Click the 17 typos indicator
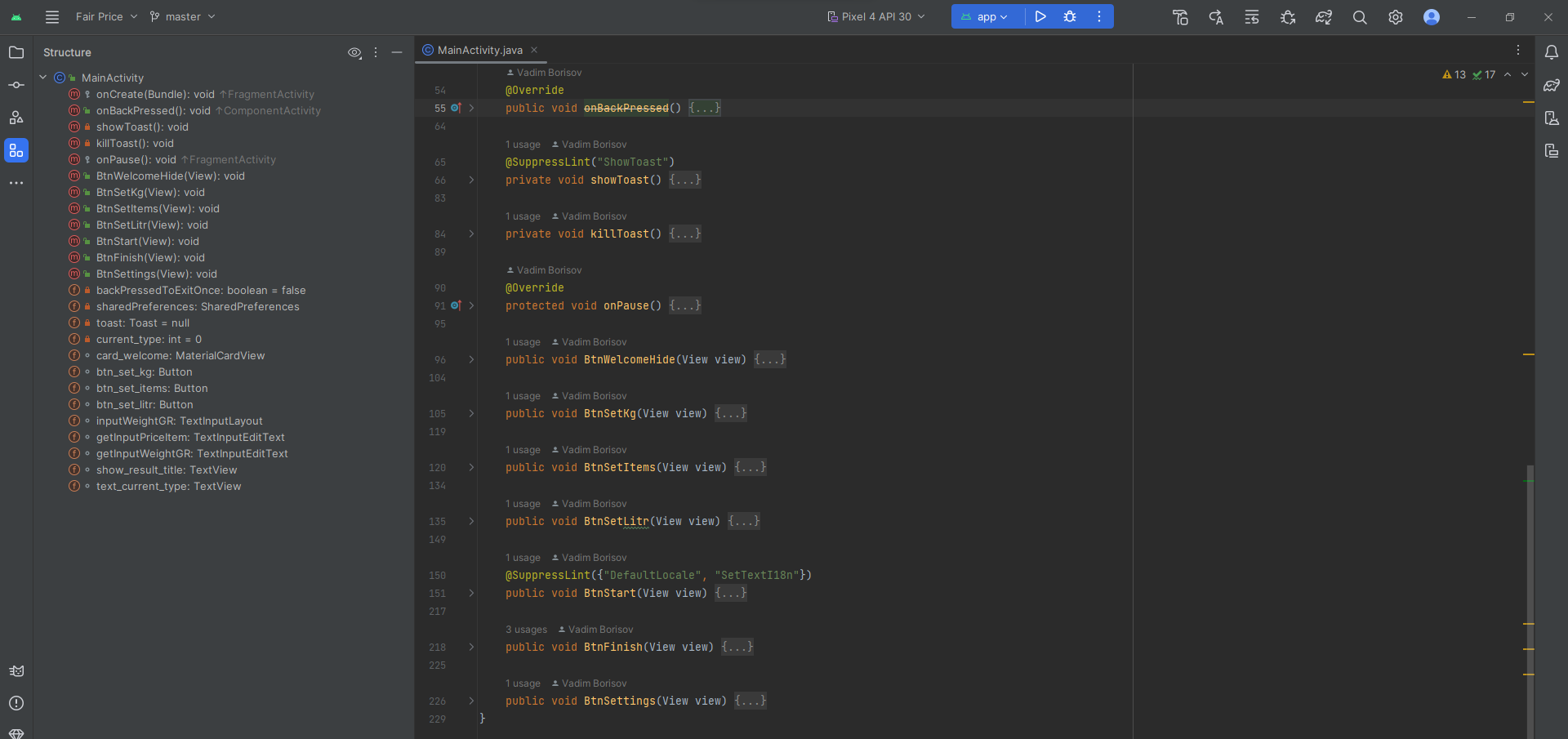This screenshot has width=1568, height=739. [x=1484, y=74]
